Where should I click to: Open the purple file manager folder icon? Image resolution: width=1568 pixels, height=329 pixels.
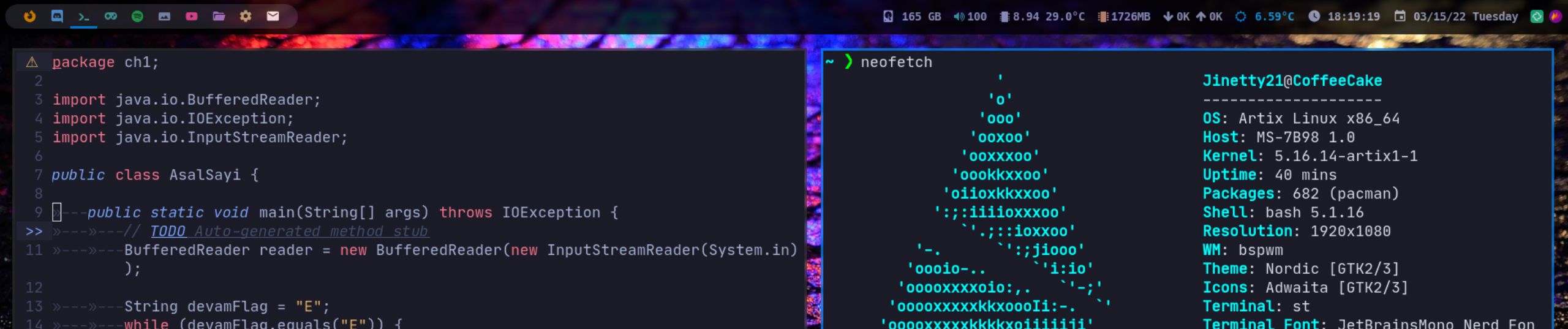[219, 17]
